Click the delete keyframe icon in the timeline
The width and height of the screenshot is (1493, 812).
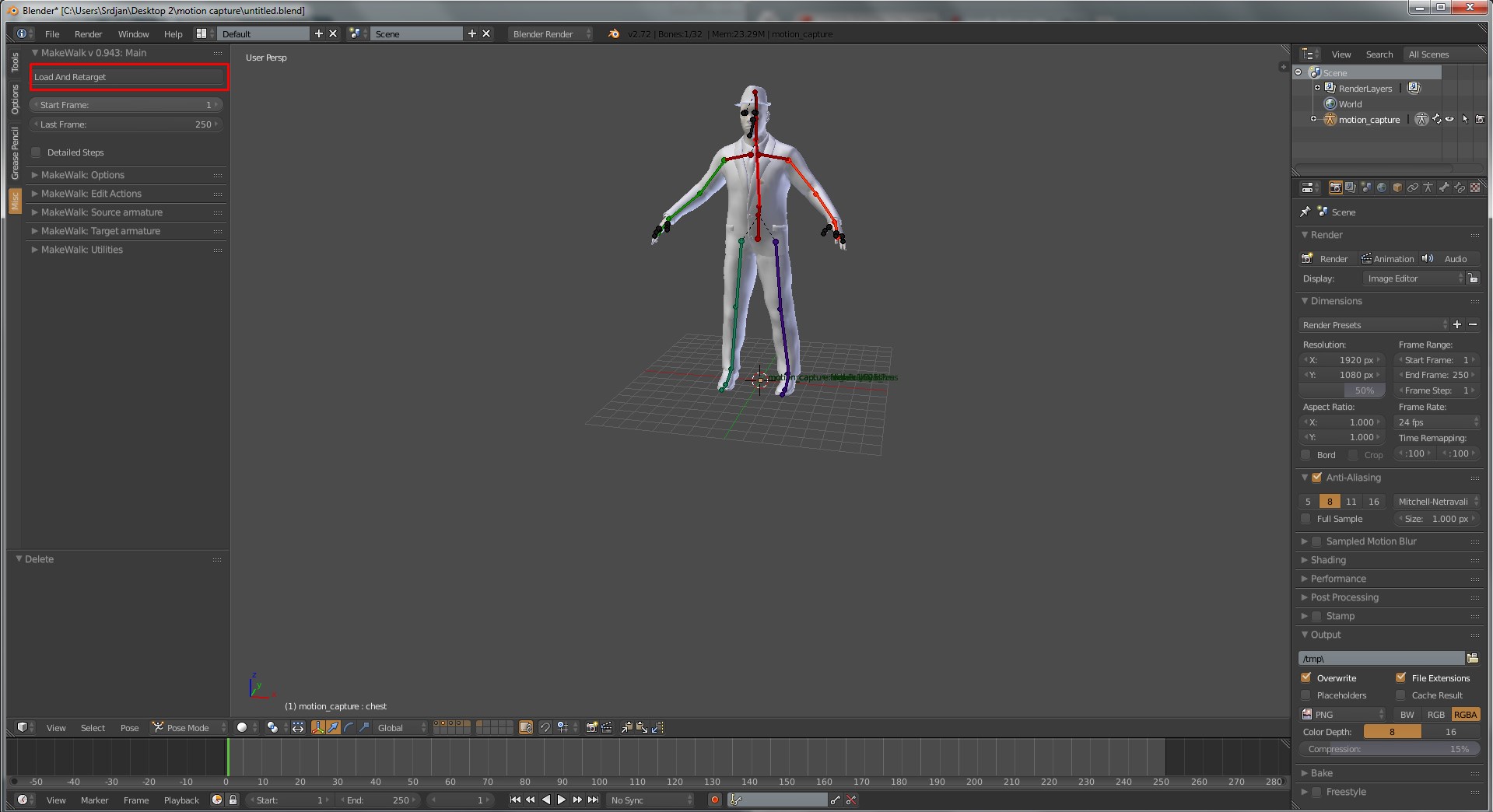(851, 800)
